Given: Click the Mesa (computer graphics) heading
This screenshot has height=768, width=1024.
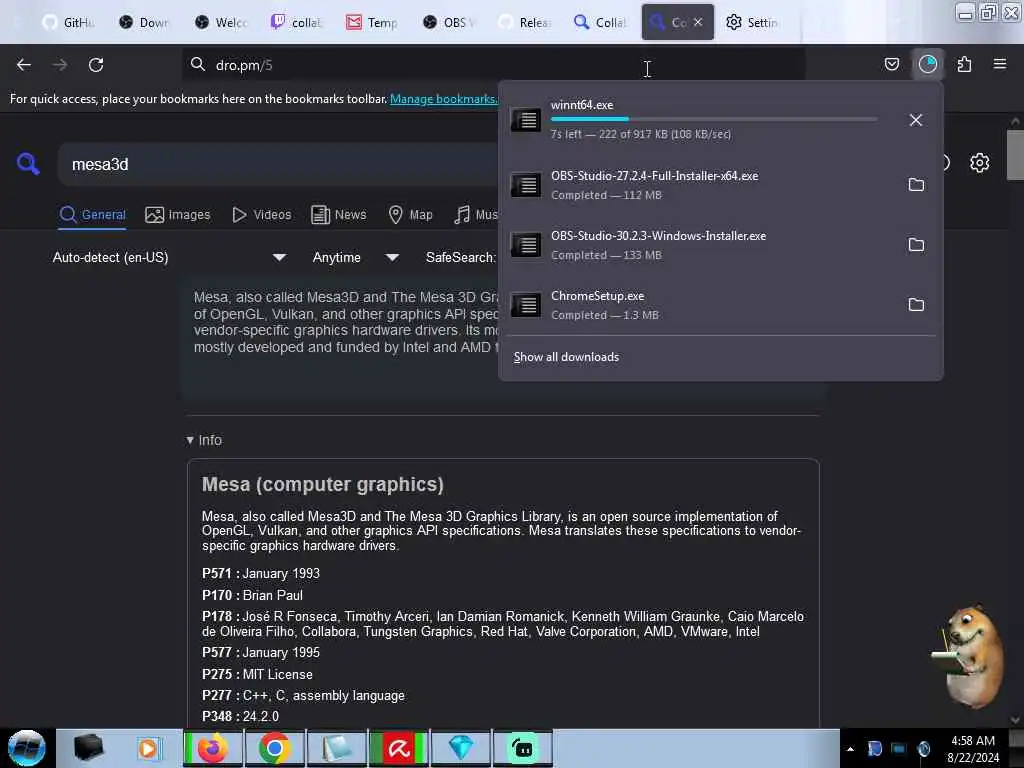Looking at the screenshot, I should [x=323, y=485].
